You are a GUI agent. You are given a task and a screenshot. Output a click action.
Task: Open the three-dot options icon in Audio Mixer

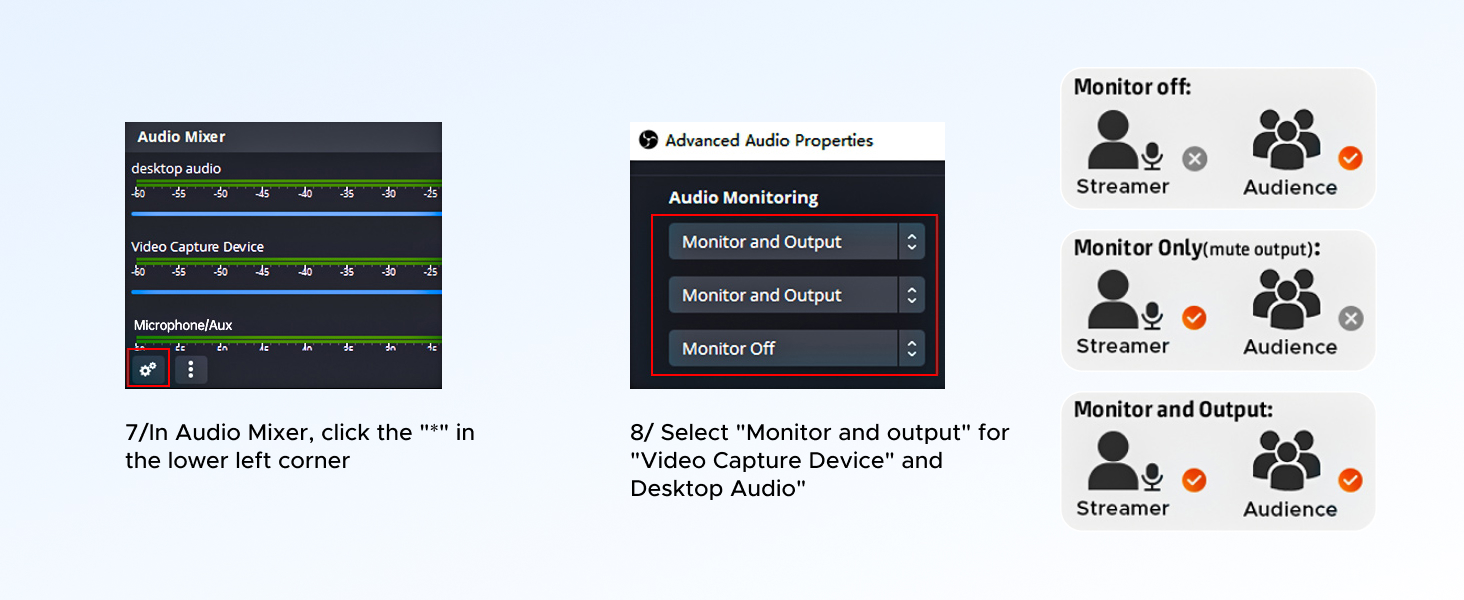coord(190,369)
